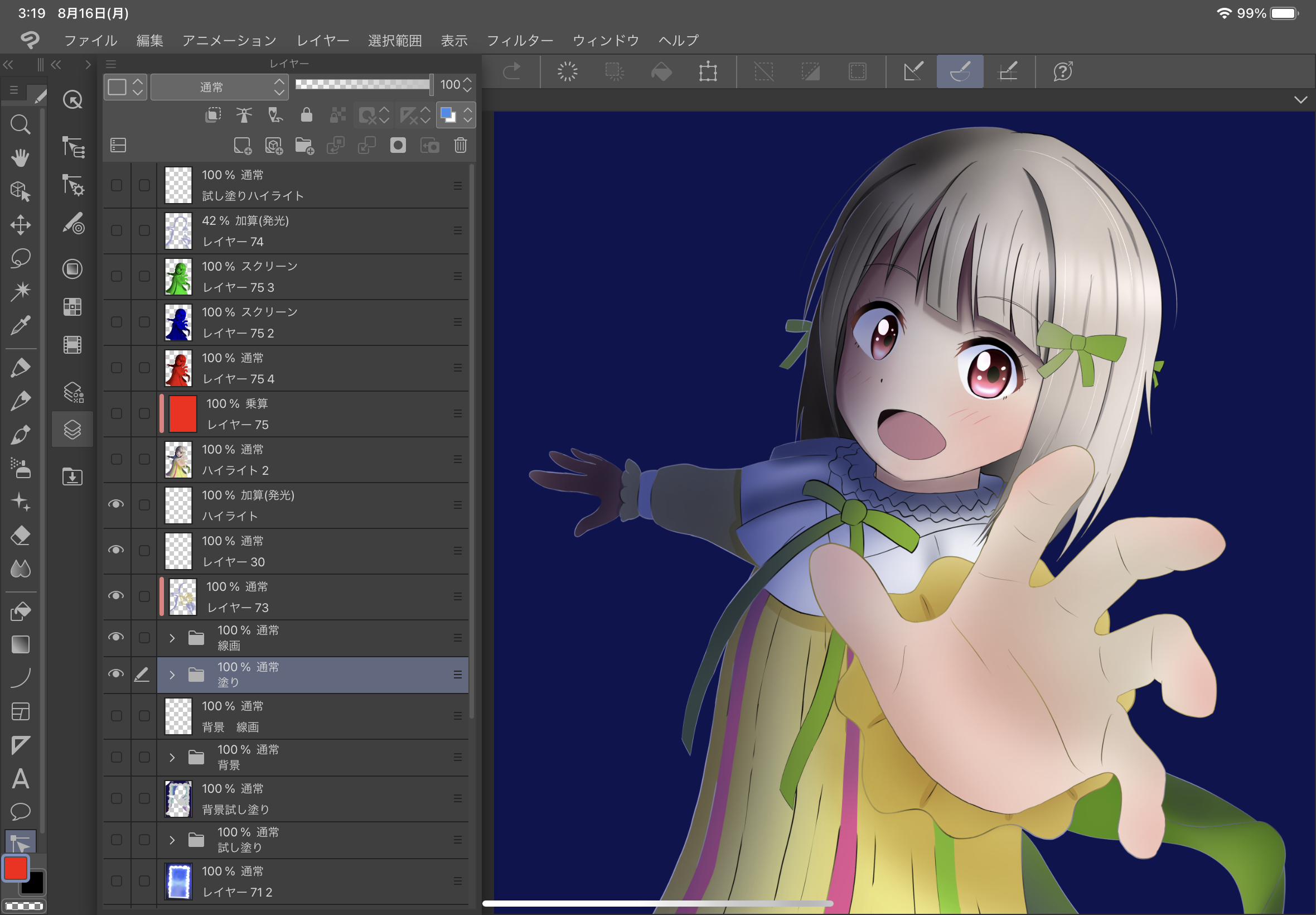The width and height of the screenshot is (1316, 915).
Task: Select the Auto select magic wand tool
Action: (x=21, y=291)
